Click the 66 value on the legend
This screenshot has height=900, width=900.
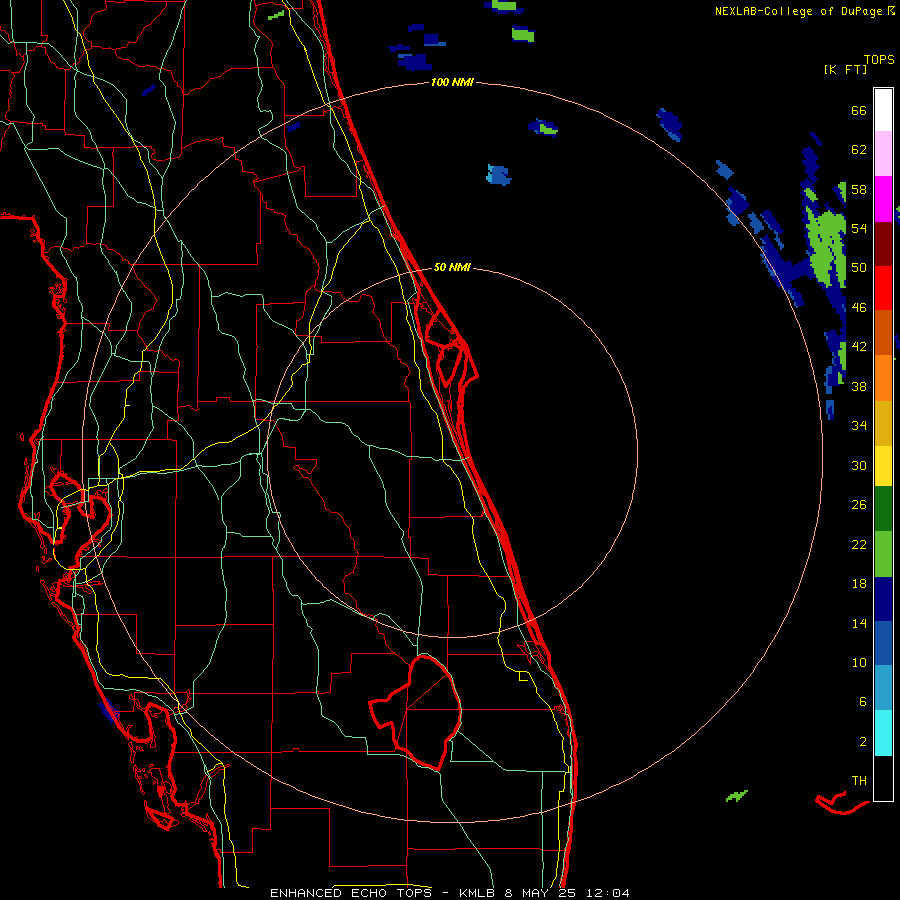859,110
